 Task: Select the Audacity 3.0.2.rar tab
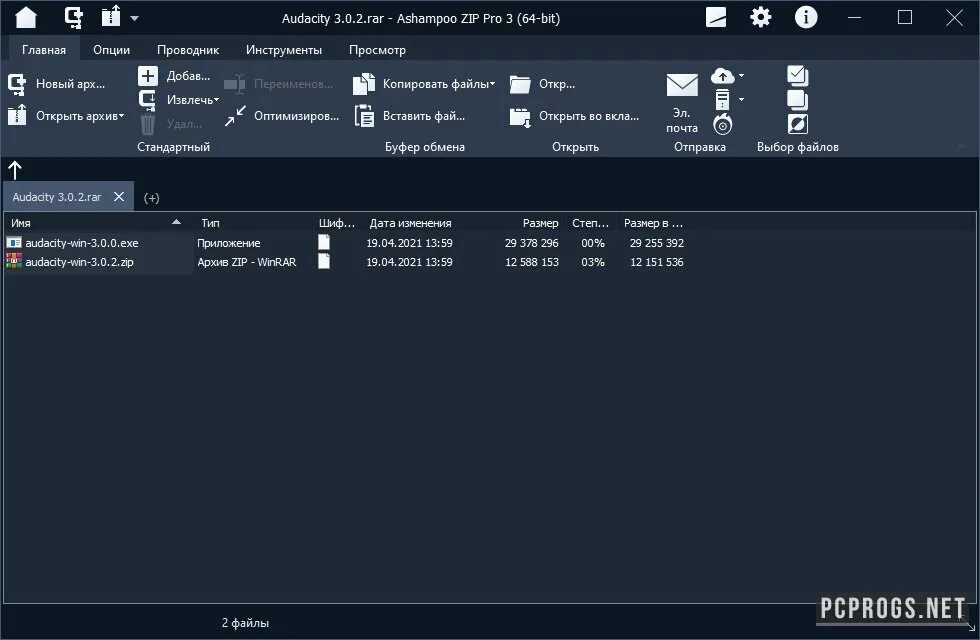tap(57, 197)
